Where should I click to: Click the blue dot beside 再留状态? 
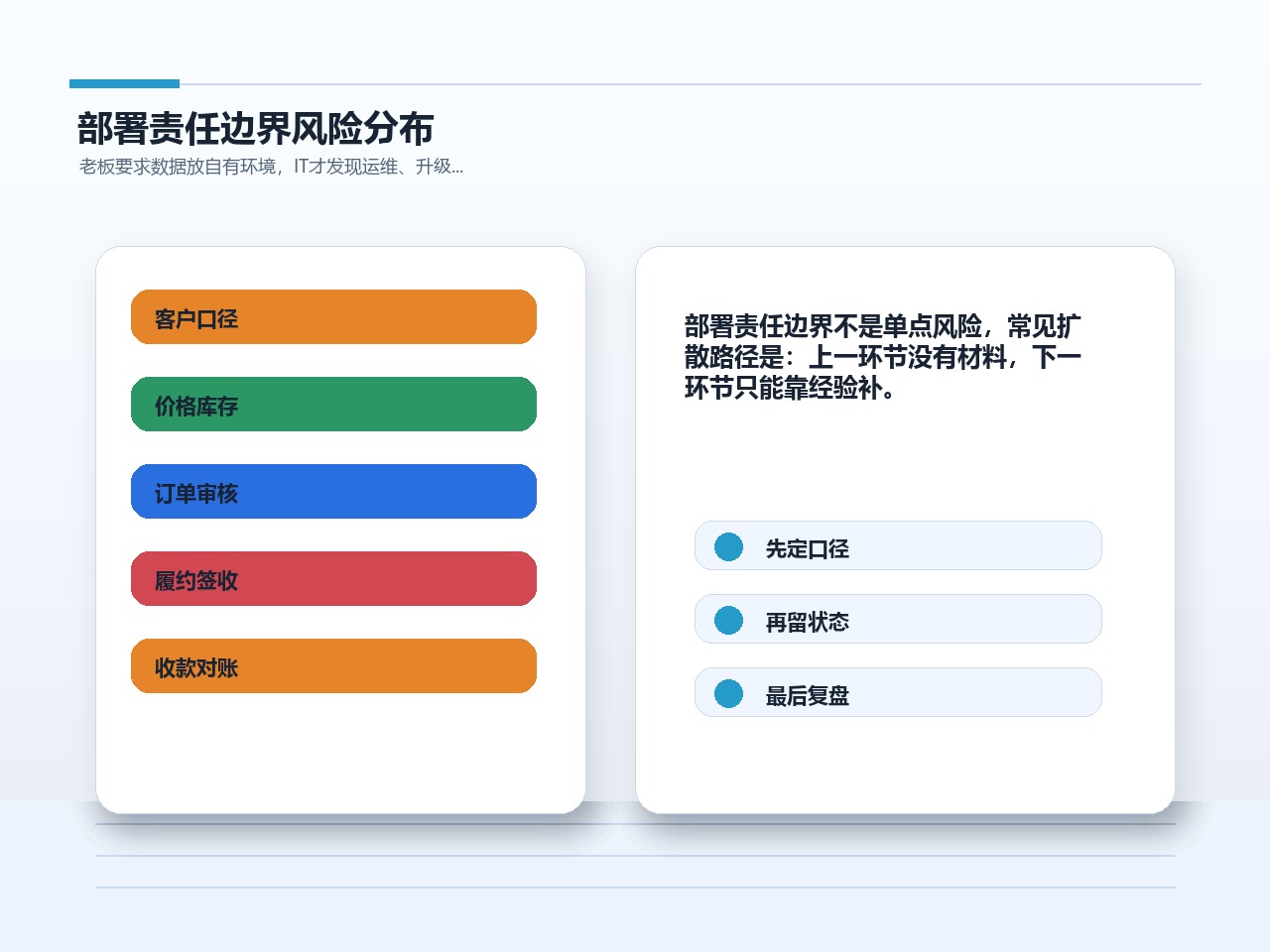[x=728, y=620]
